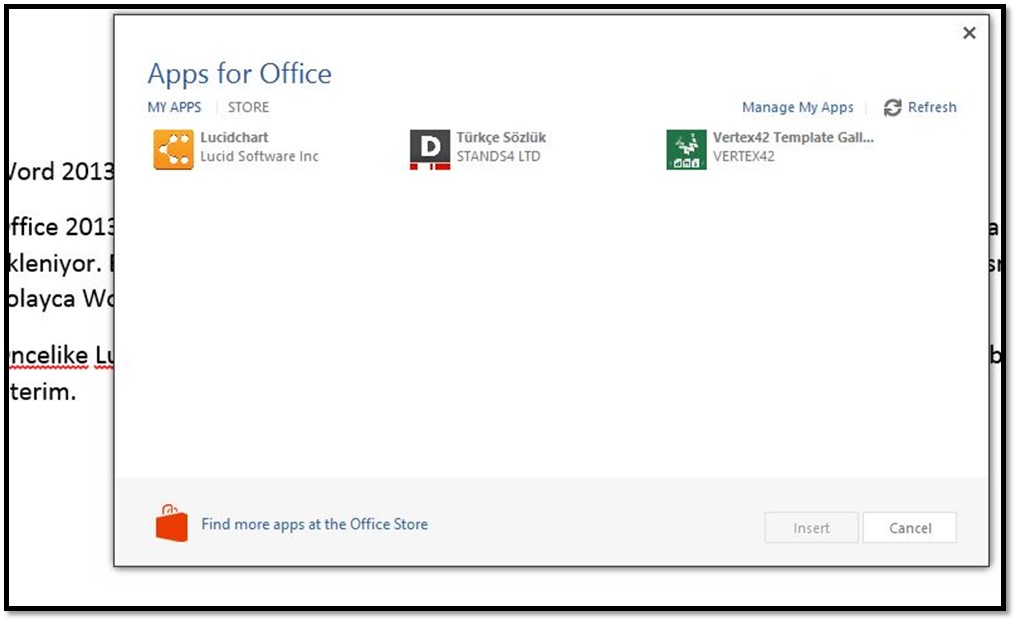
Task: Close the Apps for Office dialog
Action: click(x=969, y=32)
